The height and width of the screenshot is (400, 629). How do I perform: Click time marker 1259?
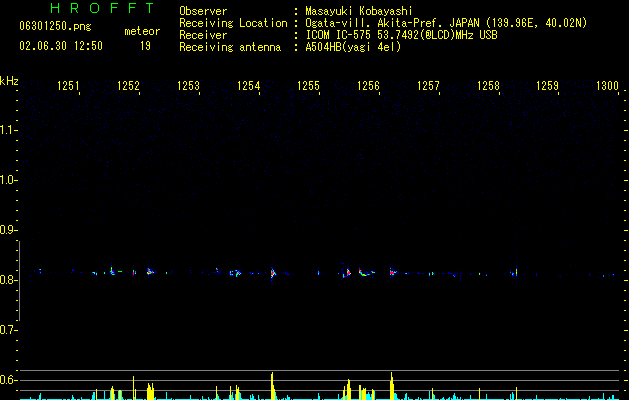[x=547, y=86]
